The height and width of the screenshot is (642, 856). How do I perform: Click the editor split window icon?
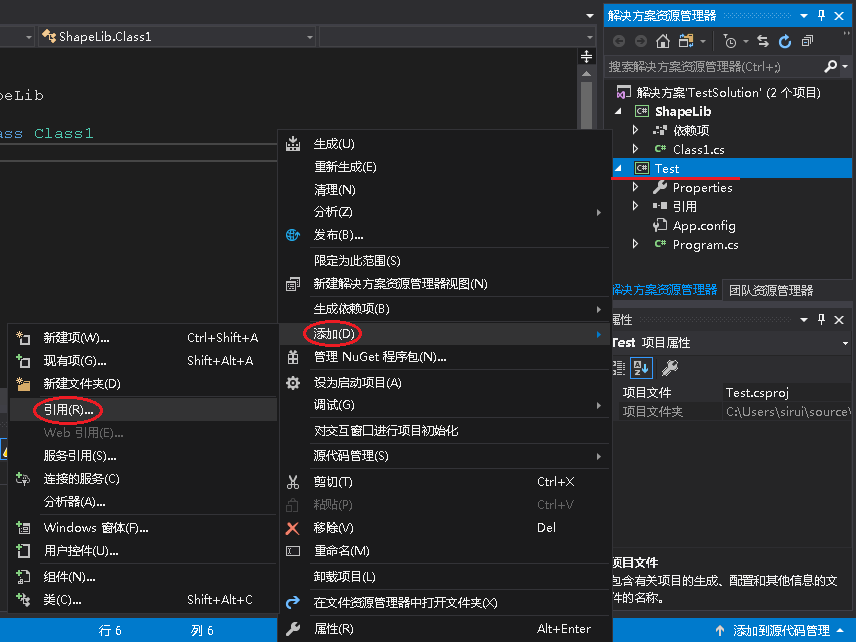point(586,56)
